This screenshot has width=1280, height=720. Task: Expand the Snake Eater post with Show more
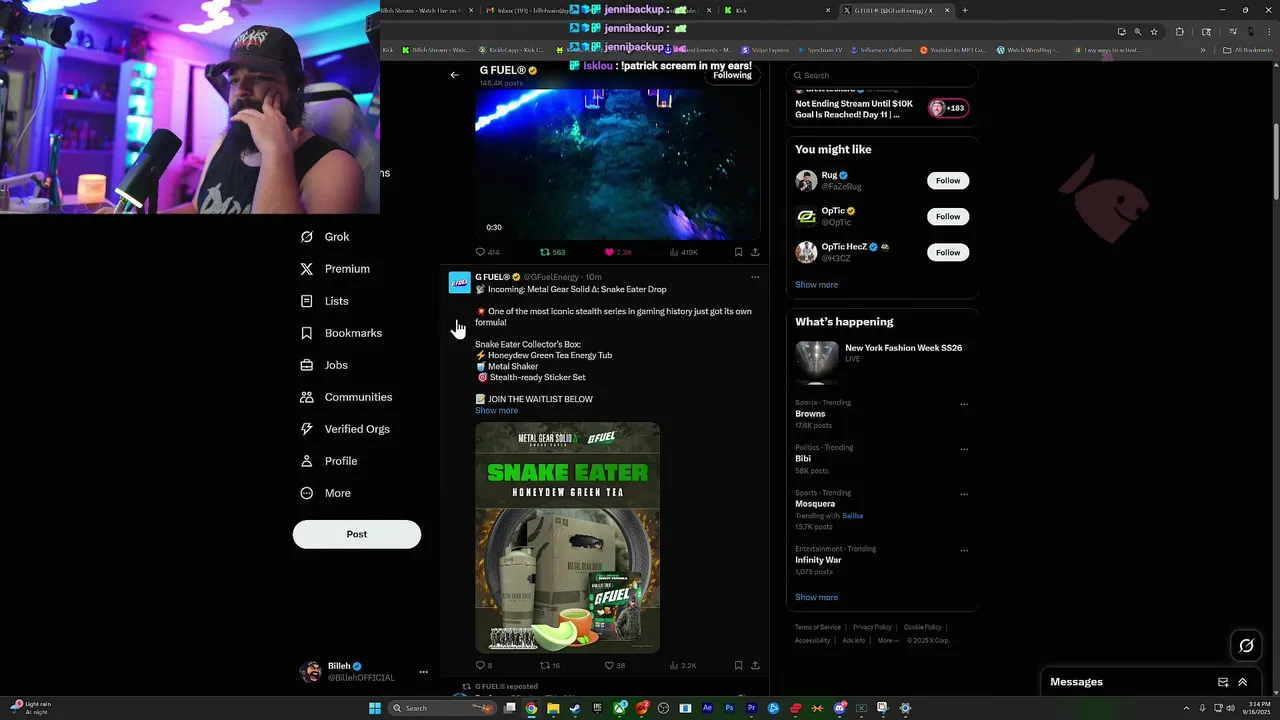[x=496, y=411]
